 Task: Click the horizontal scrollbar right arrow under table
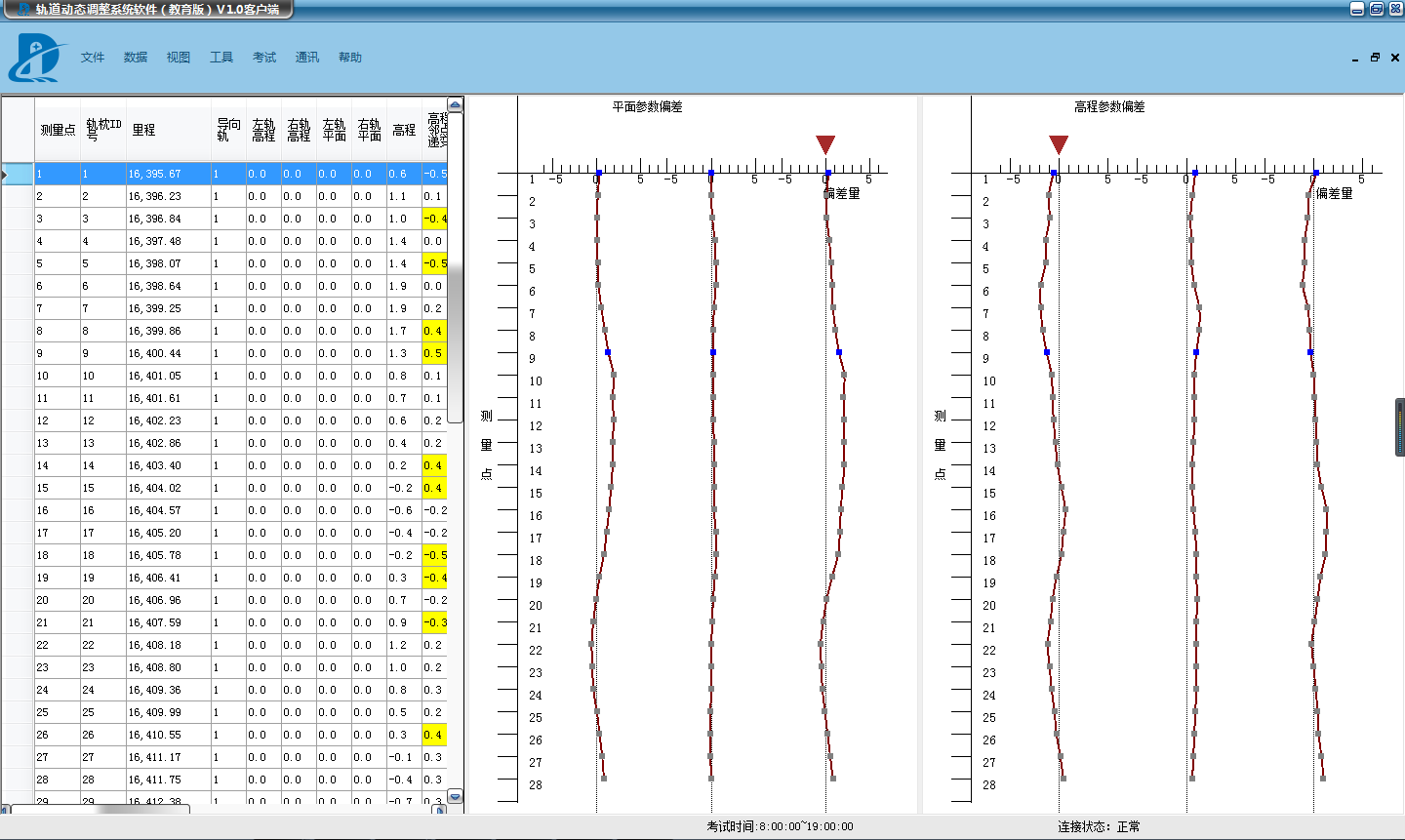point(440,810)
